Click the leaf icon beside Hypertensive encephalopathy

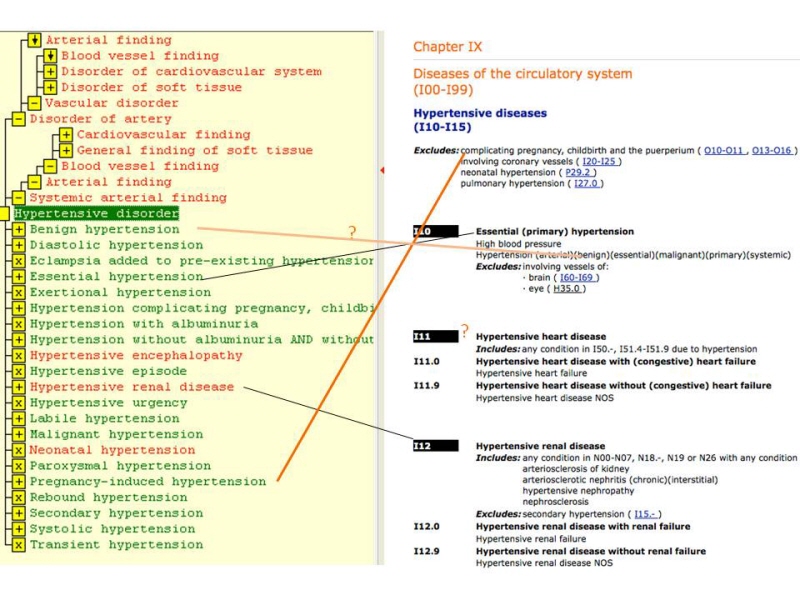(18, 356)
